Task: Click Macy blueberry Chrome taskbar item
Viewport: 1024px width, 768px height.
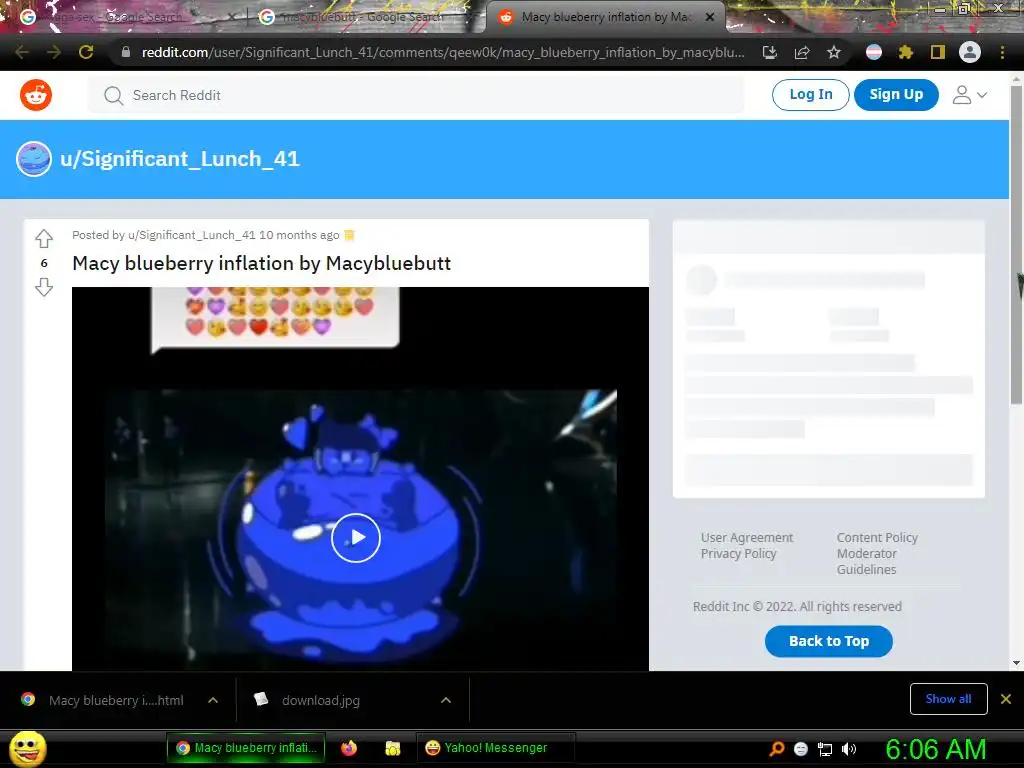Action: click(x=246, y=748)
